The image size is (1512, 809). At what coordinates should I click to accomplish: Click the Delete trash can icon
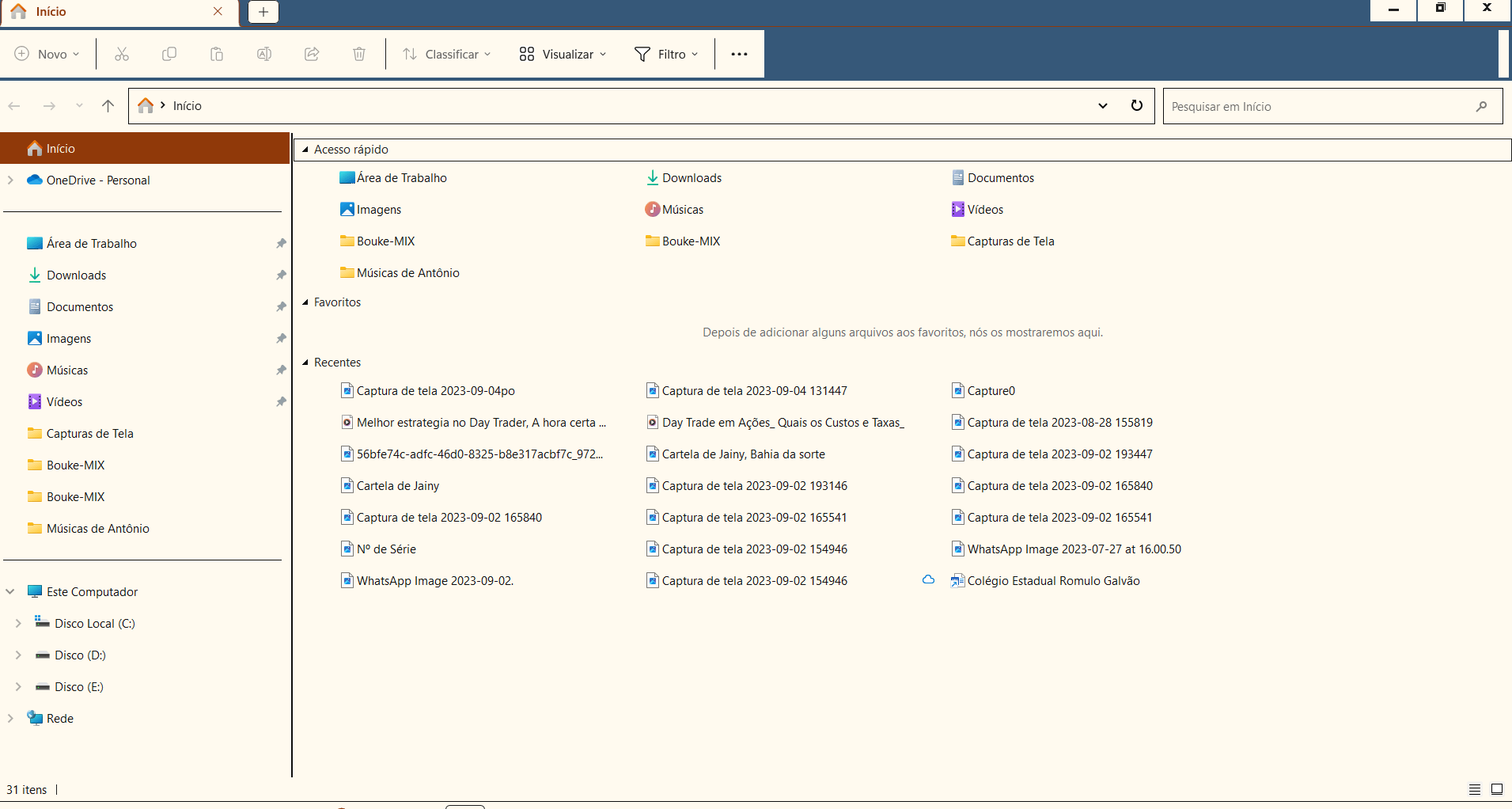tap(359, 54)
